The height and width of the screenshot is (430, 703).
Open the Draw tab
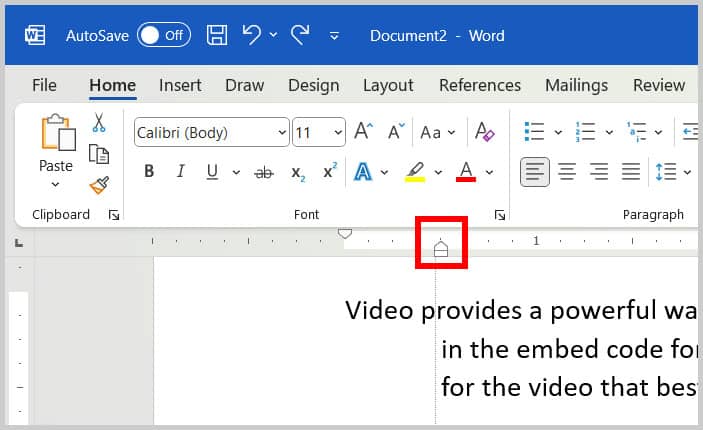(x=244, y=85)
